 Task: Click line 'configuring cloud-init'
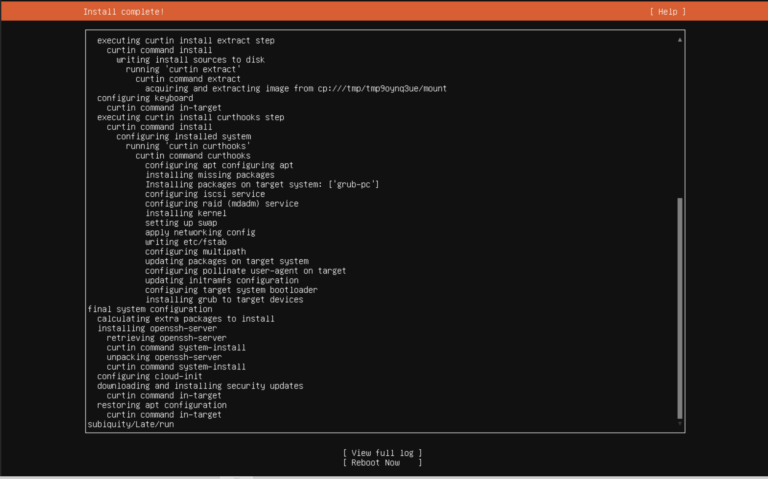tap(150, 377)
